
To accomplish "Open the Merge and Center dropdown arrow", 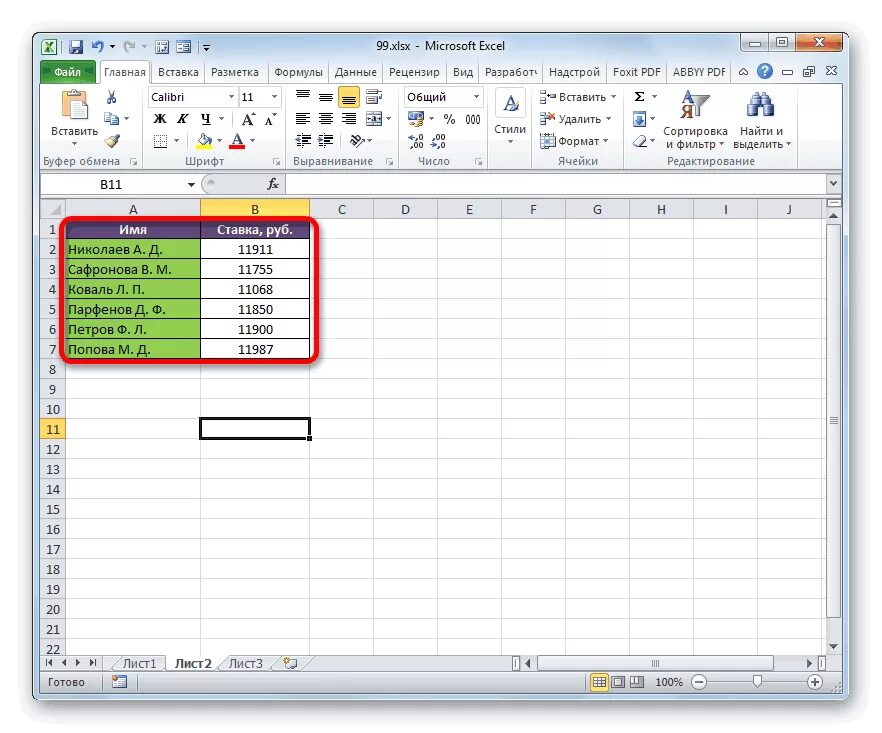I will click(x=389, y=119).
